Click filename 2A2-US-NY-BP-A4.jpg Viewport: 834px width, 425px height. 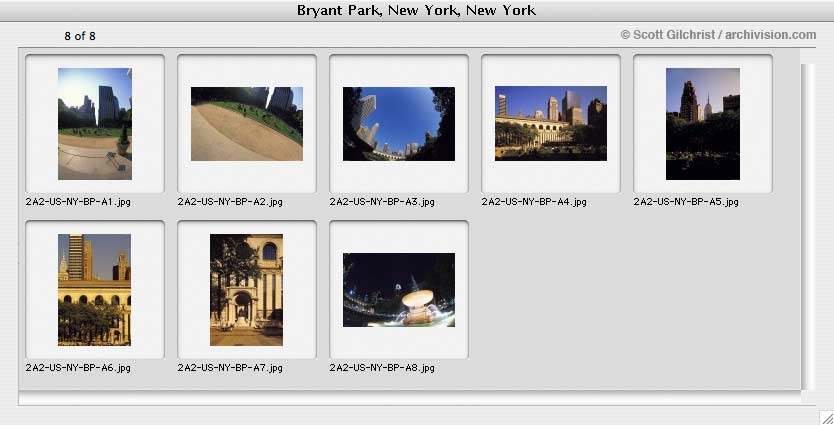click(534, 202)
